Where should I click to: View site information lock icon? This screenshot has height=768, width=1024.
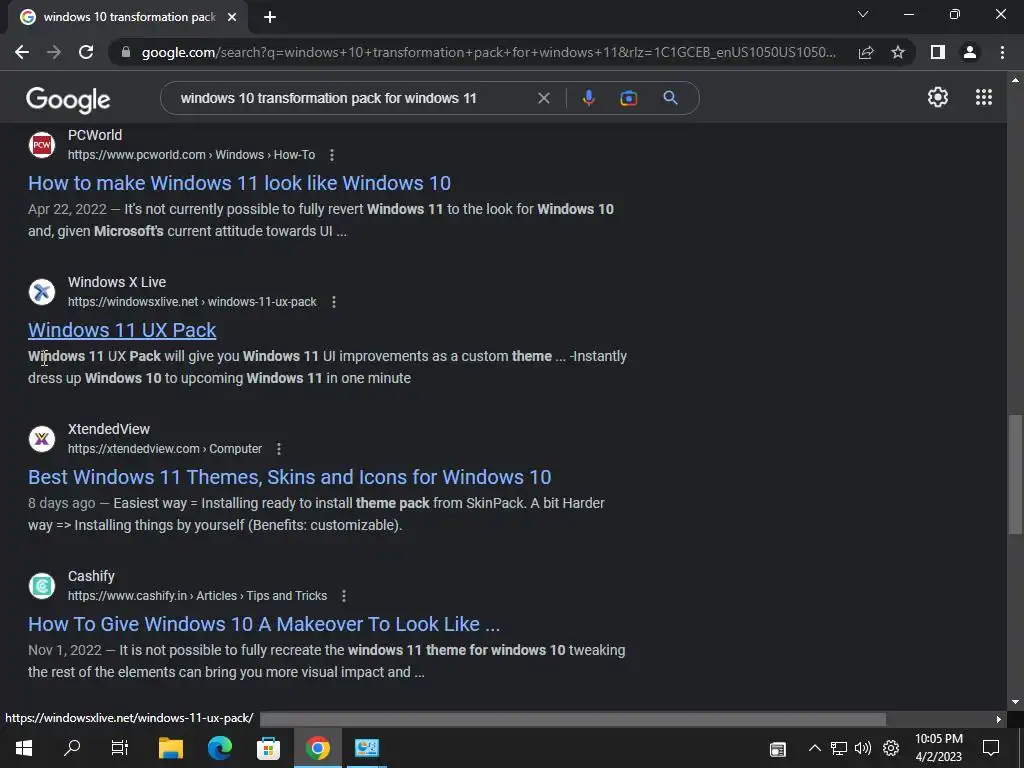(x=126, y=52)
